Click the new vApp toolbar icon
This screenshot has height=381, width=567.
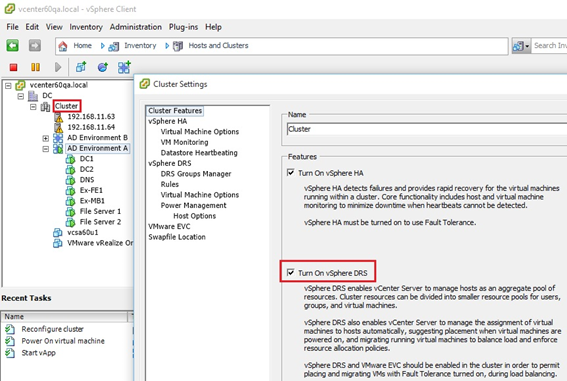(124, 67)
